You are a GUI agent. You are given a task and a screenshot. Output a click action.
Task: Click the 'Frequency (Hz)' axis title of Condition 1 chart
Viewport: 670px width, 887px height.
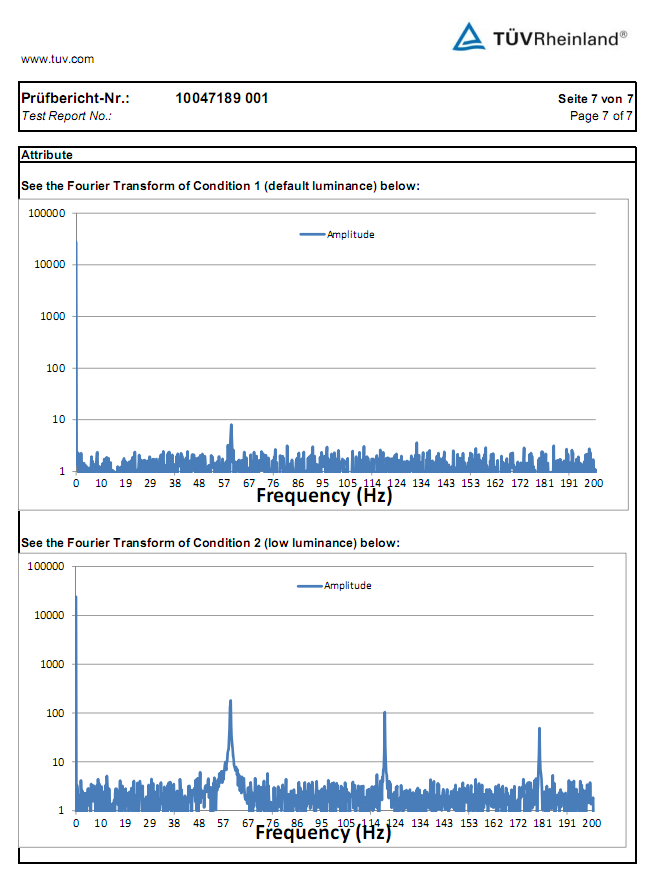pyautogui.click(x=324, y=496)
